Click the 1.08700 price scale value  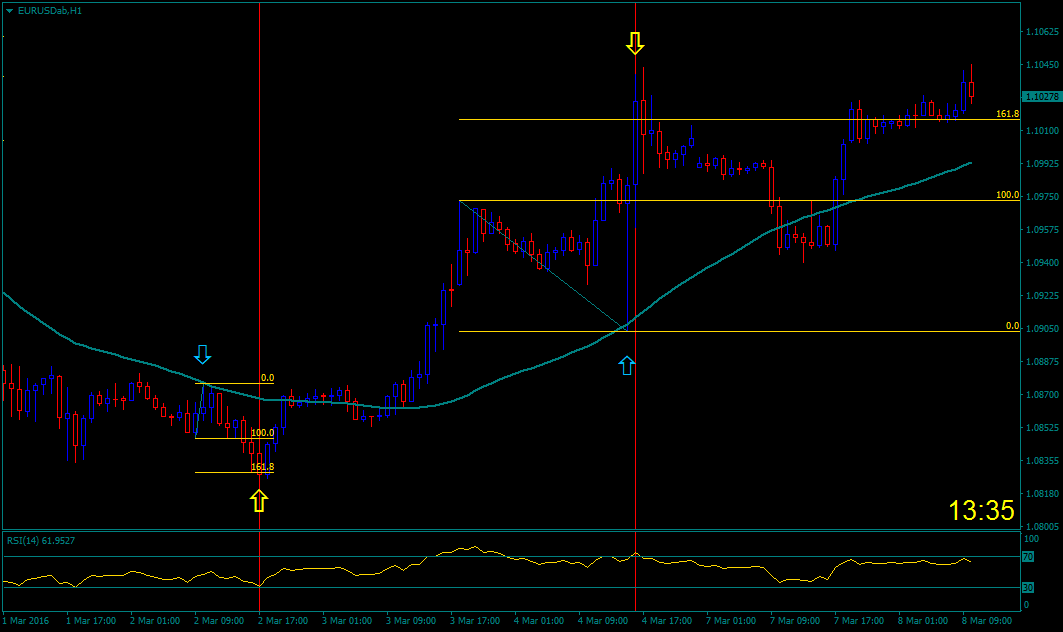tap(1042, 395)
